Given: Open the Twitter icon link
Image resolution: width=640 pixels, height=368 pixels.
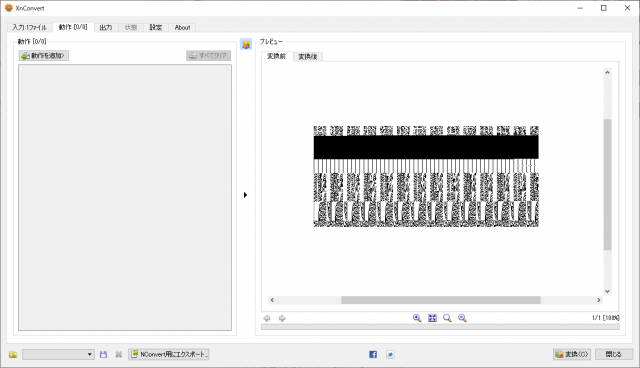Looking at the screenshot, I should point(390,355).
